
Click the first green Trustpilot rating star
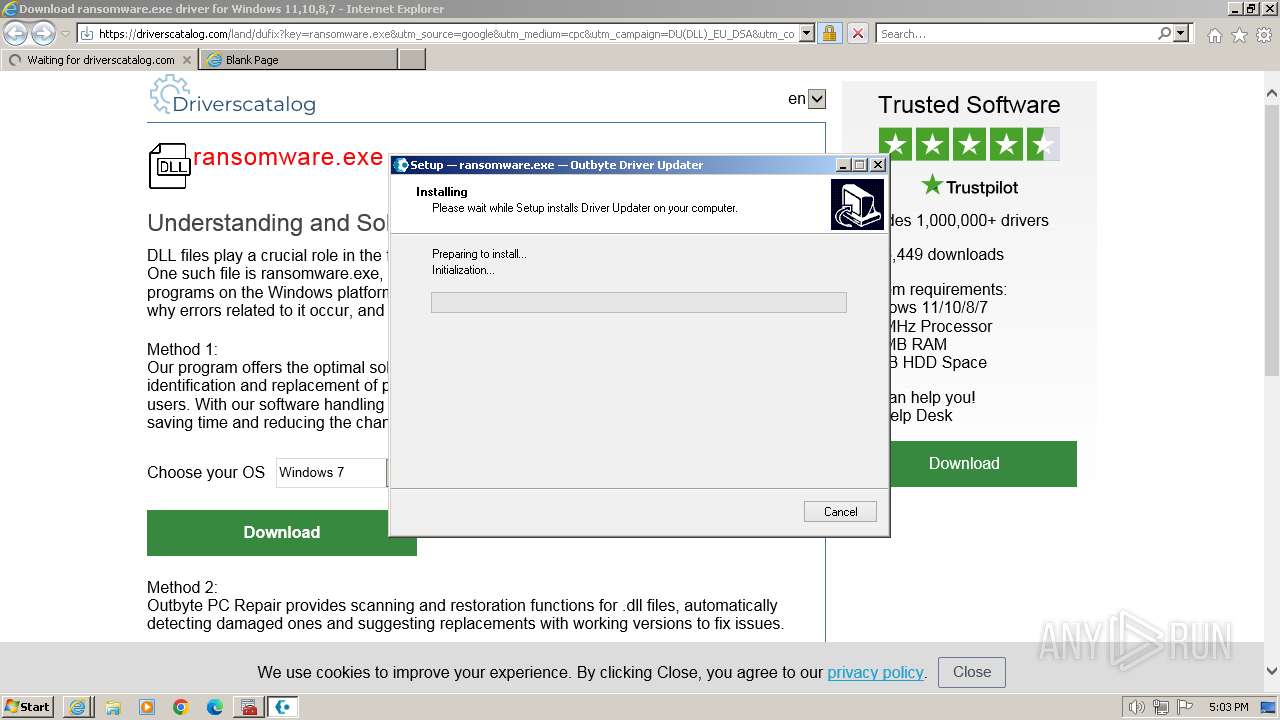pos(894,144)
